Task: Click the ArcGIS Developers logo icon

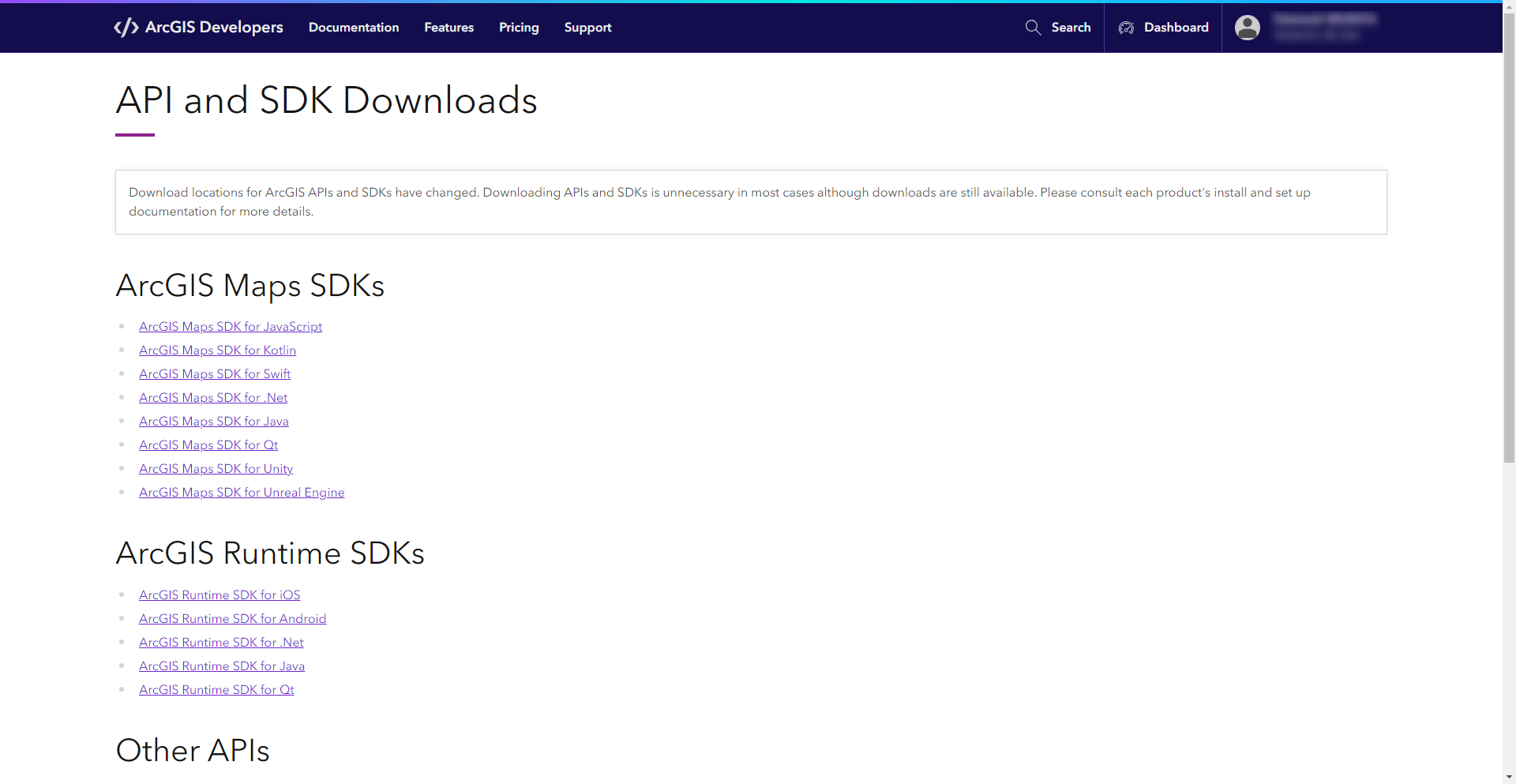Action: tap(126, 28)
